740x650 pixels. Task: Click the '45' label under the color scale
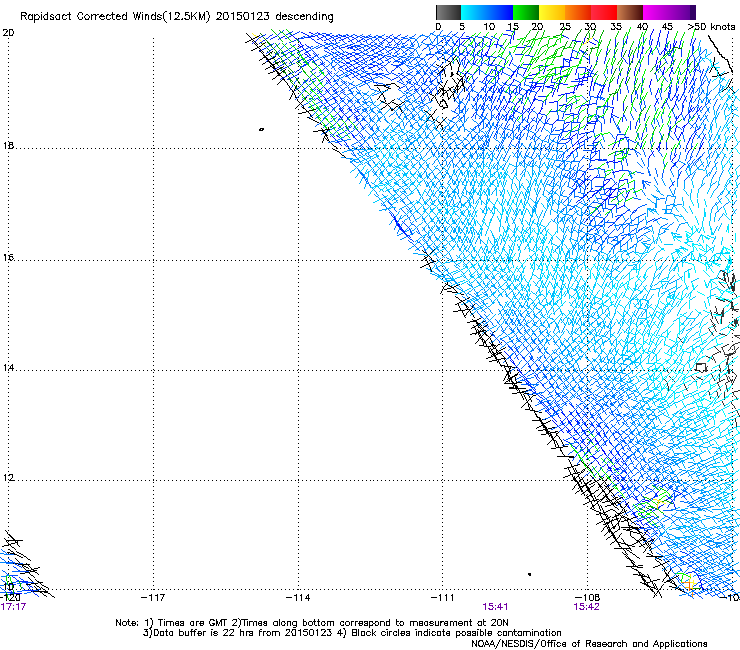(x=667, y=27)
